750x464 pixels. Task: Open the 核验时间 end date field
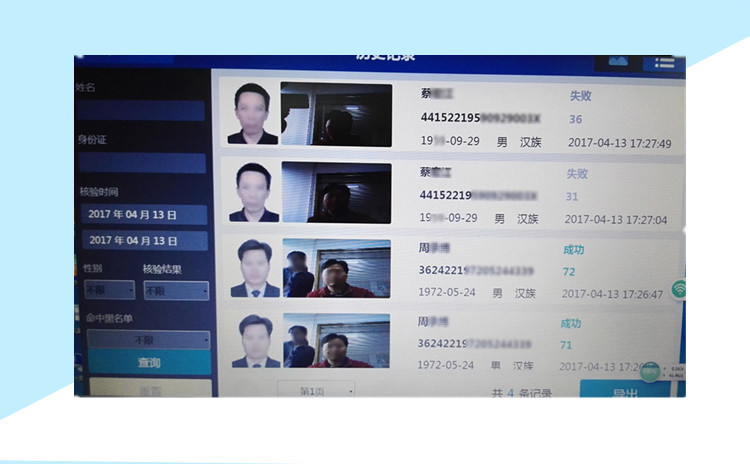145,240
